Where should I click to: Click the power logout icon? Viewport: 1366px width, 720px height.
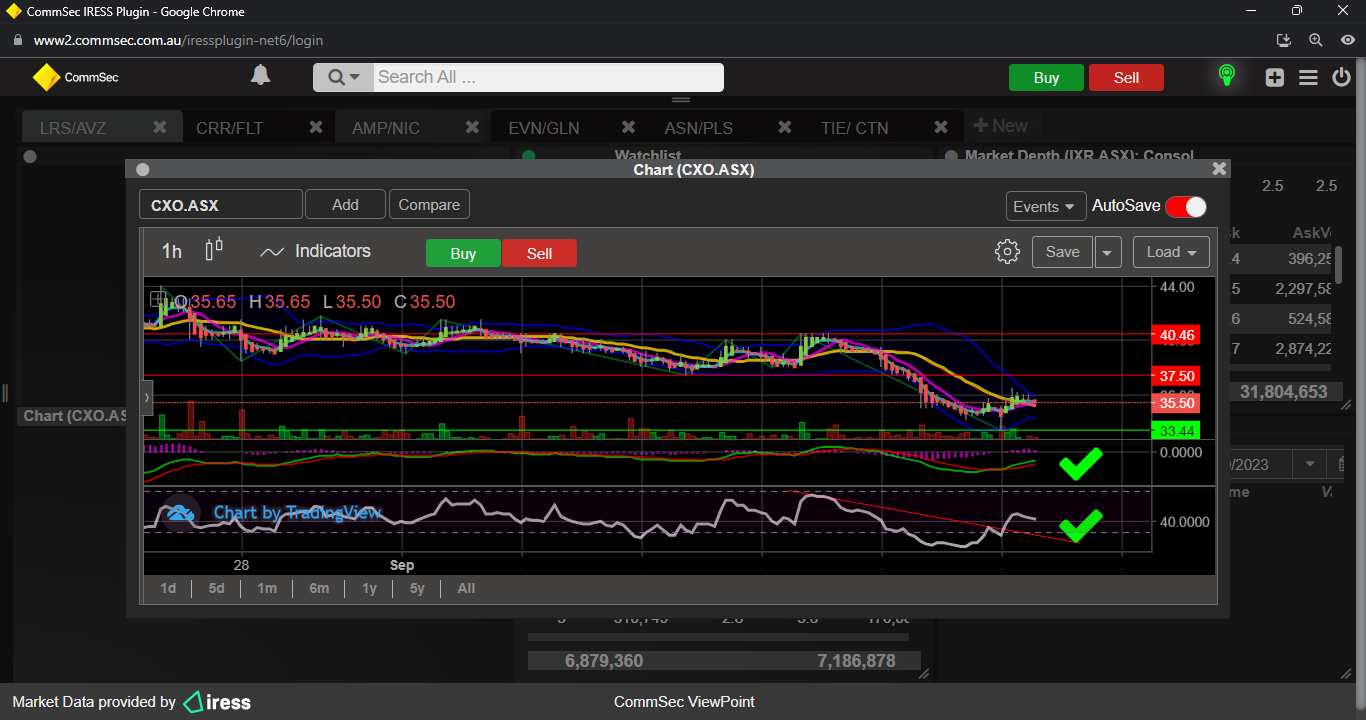click(1342, 77)
